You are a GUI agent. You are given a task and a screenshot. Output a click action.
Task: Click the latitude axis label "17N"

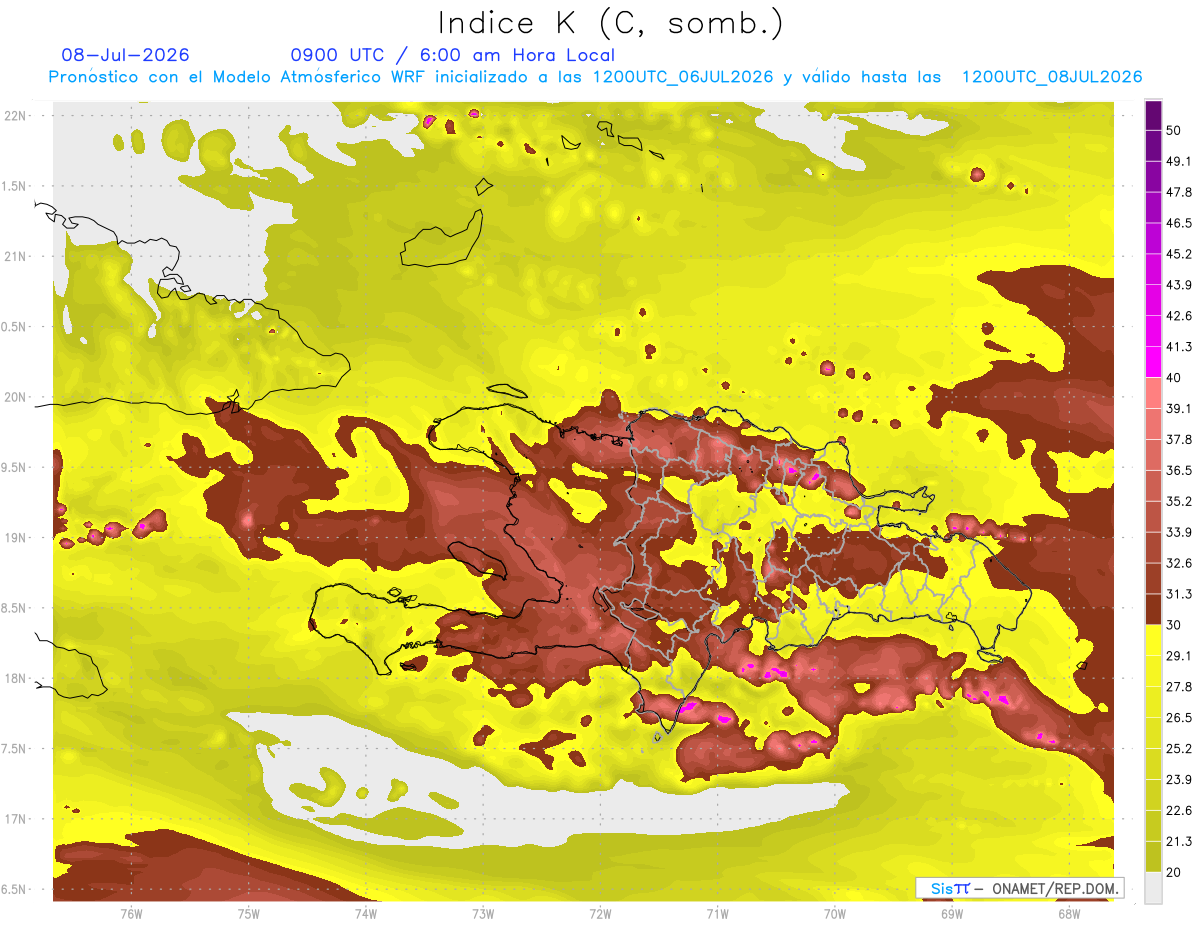(17, 820)
